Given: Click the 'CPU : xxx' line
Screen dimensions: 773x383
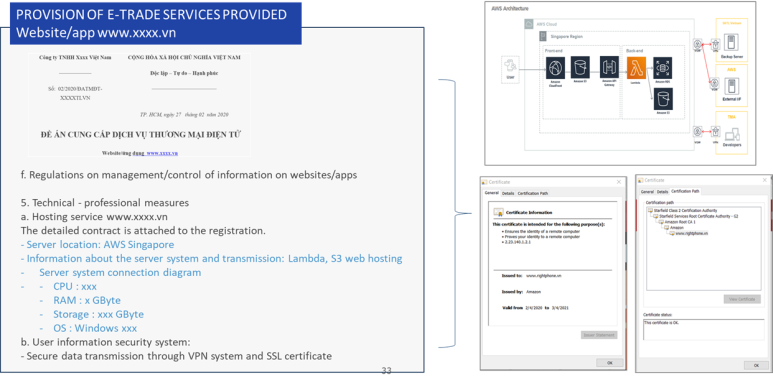Looking at the screenshot, I should point(75,286).
